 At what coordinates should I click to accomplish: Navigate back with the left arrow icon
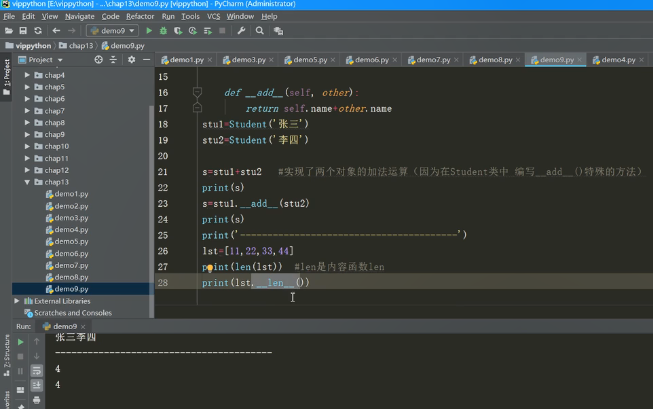pos(56,31)
